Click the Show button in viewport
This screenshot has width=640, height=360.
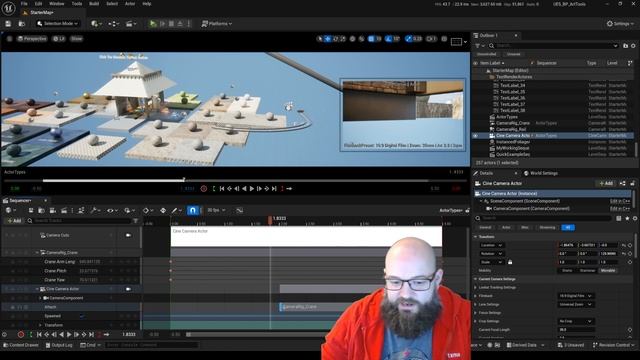click(76, 39)
